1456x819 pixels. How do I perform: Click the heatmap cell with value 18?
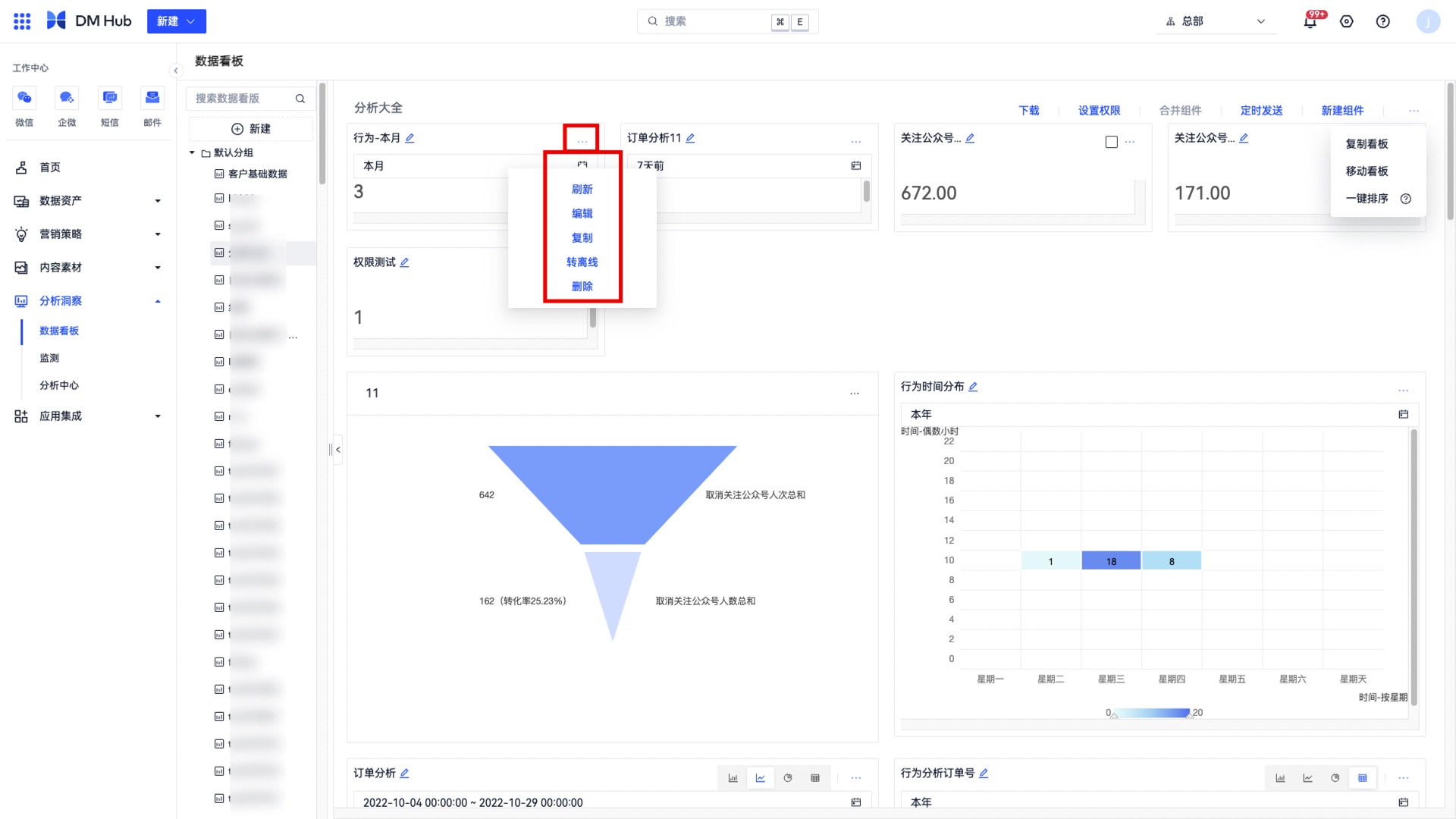(x=1111, y=561)
